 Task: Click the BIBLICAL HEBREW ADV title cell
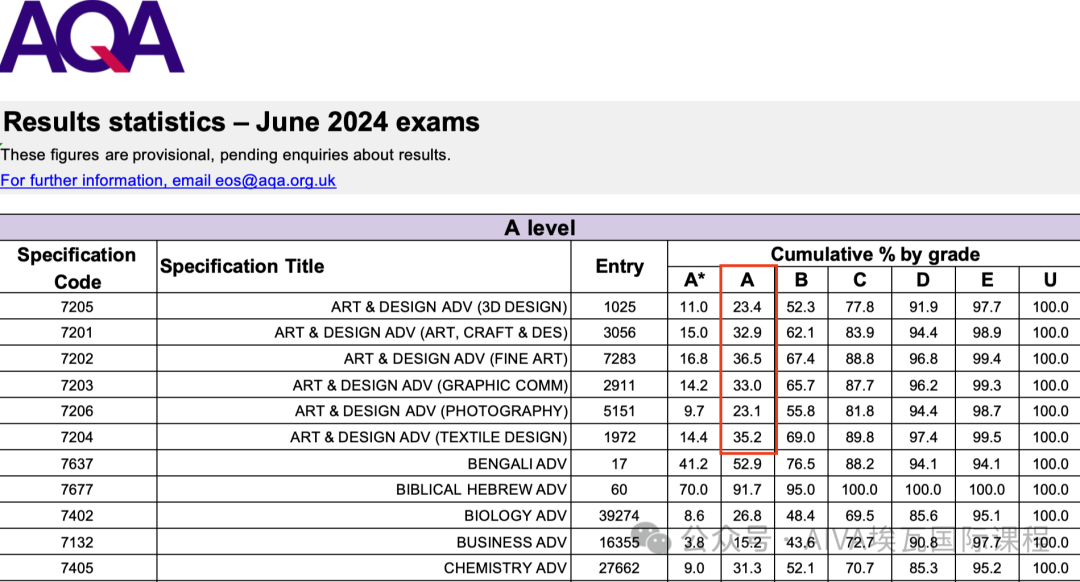(481, 490)
